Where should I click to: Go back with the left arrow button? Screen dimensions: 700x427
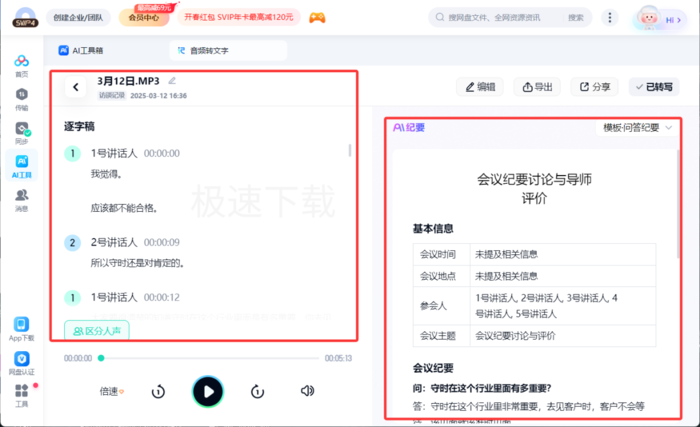pyautogui.click(x=75, y=87)
